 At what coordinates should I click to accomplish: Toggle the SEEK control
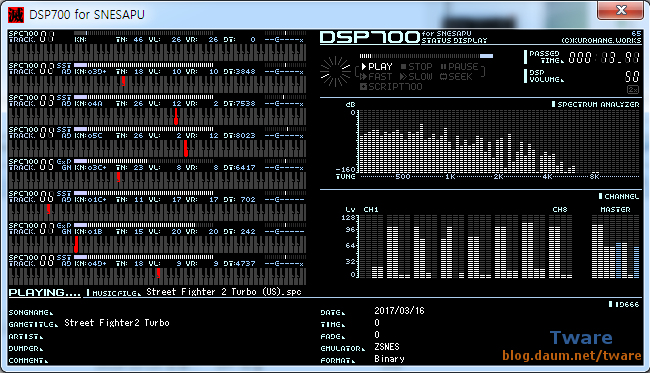point(456,77)
